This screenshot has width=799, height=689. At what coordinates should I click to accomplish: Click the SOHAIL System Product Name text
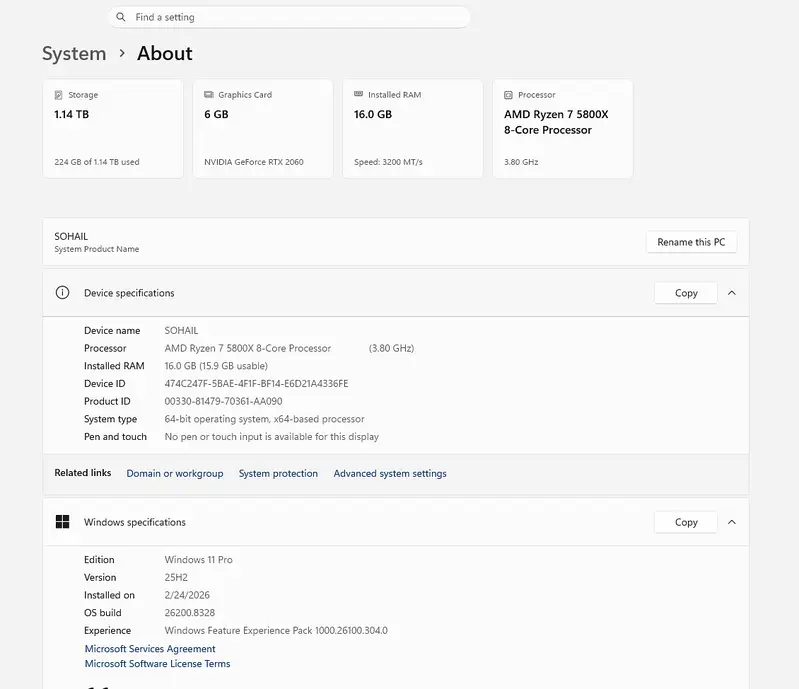coord(97,242)
